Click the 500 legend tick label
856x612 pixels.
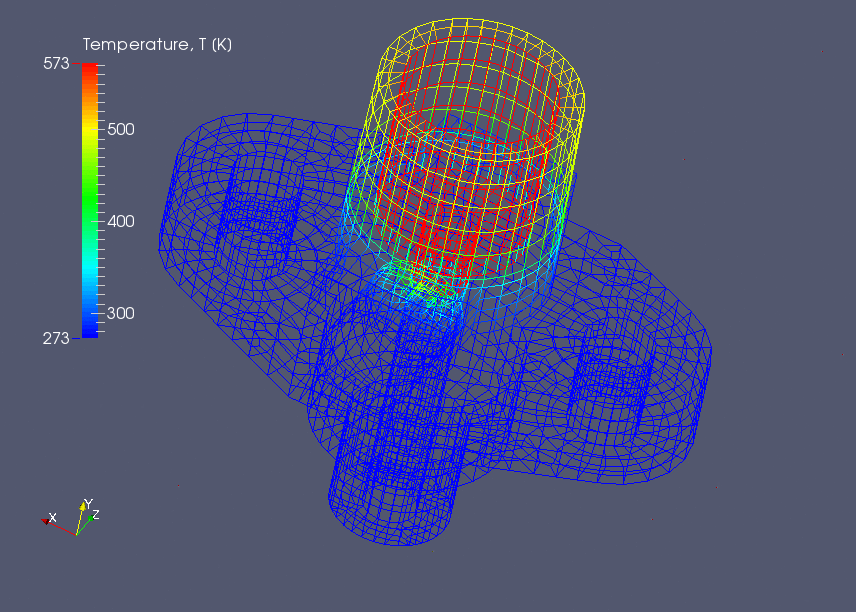121,129
